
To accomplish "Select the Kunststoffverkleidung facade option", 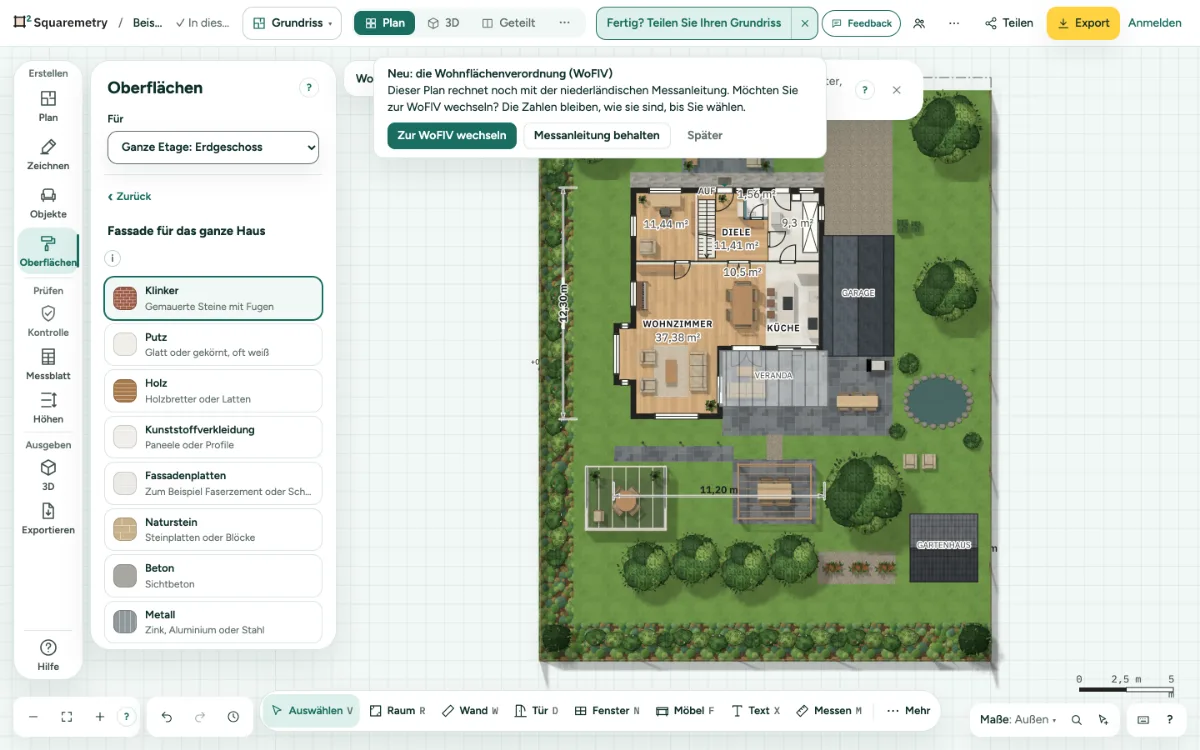I will pos(213,437).
